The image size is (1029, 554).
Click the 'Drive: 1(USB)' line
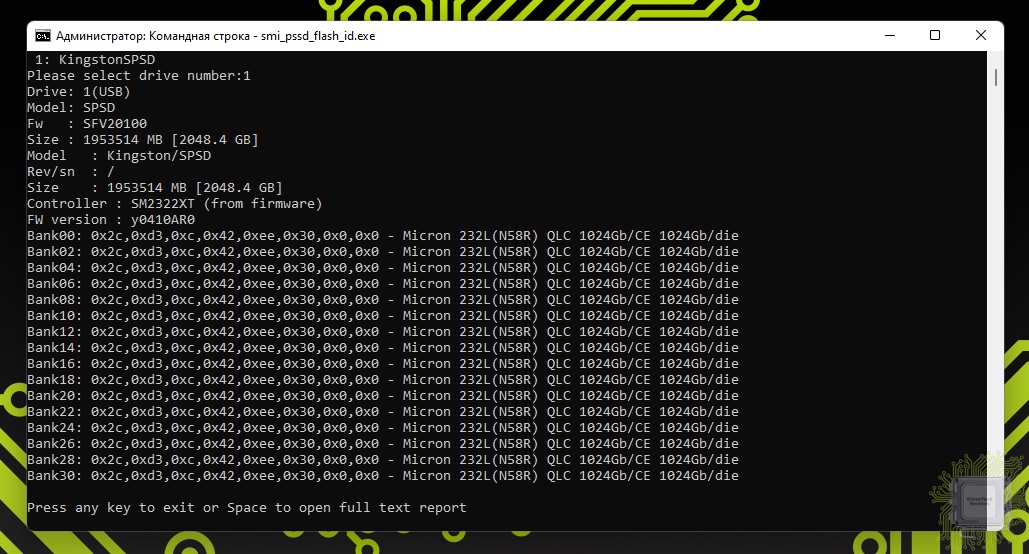pos(78,92)
